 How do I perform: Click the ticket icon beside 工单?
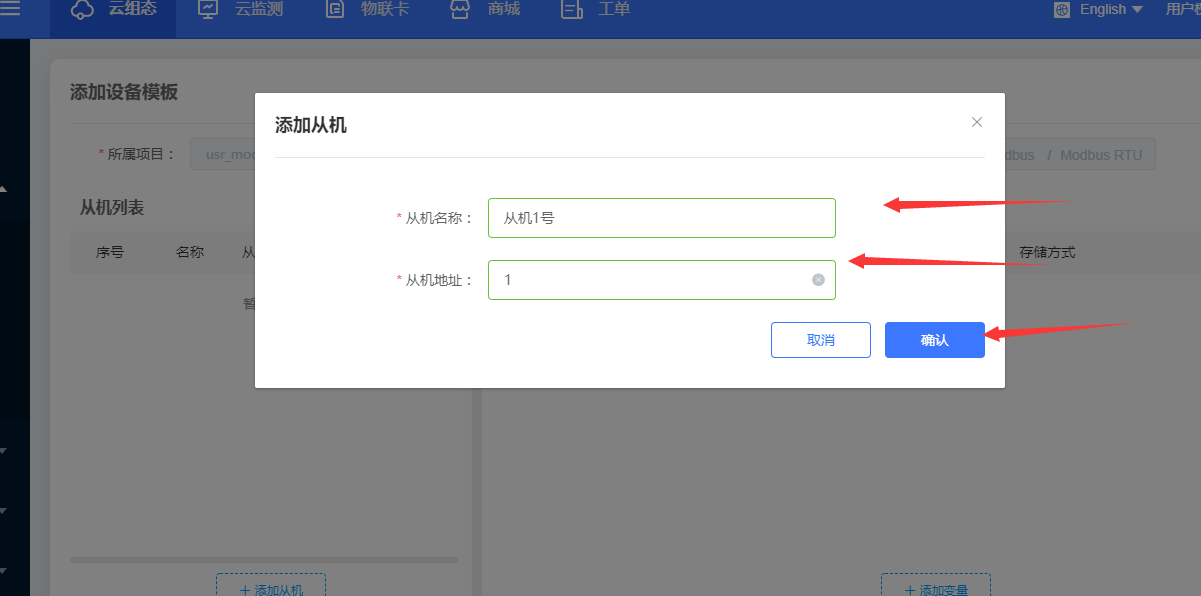point(572,10)
